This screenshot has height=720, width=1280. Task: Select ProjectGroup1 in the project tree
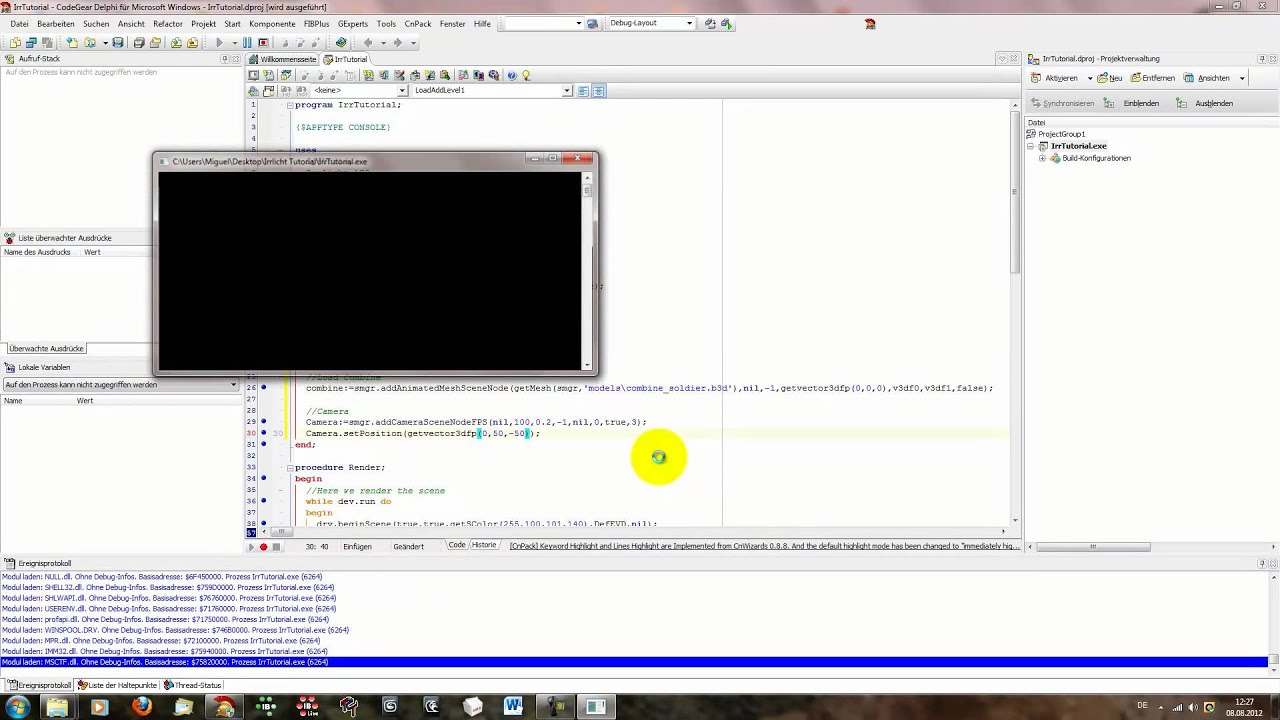coord(1061,134)
